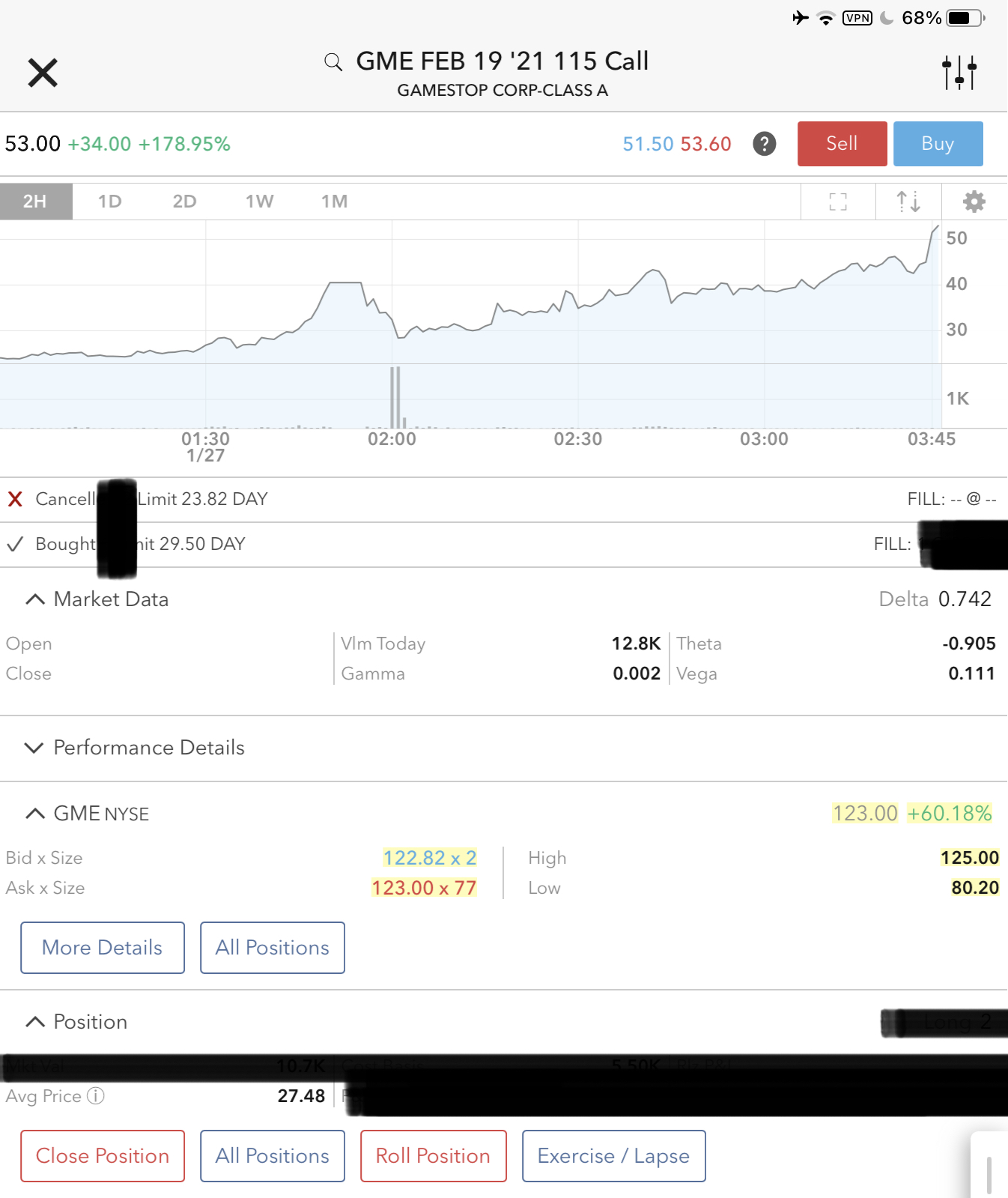Tap the Close Position button
The height and width of the screenshot is (1198, 1008).
click(103, 1156)
